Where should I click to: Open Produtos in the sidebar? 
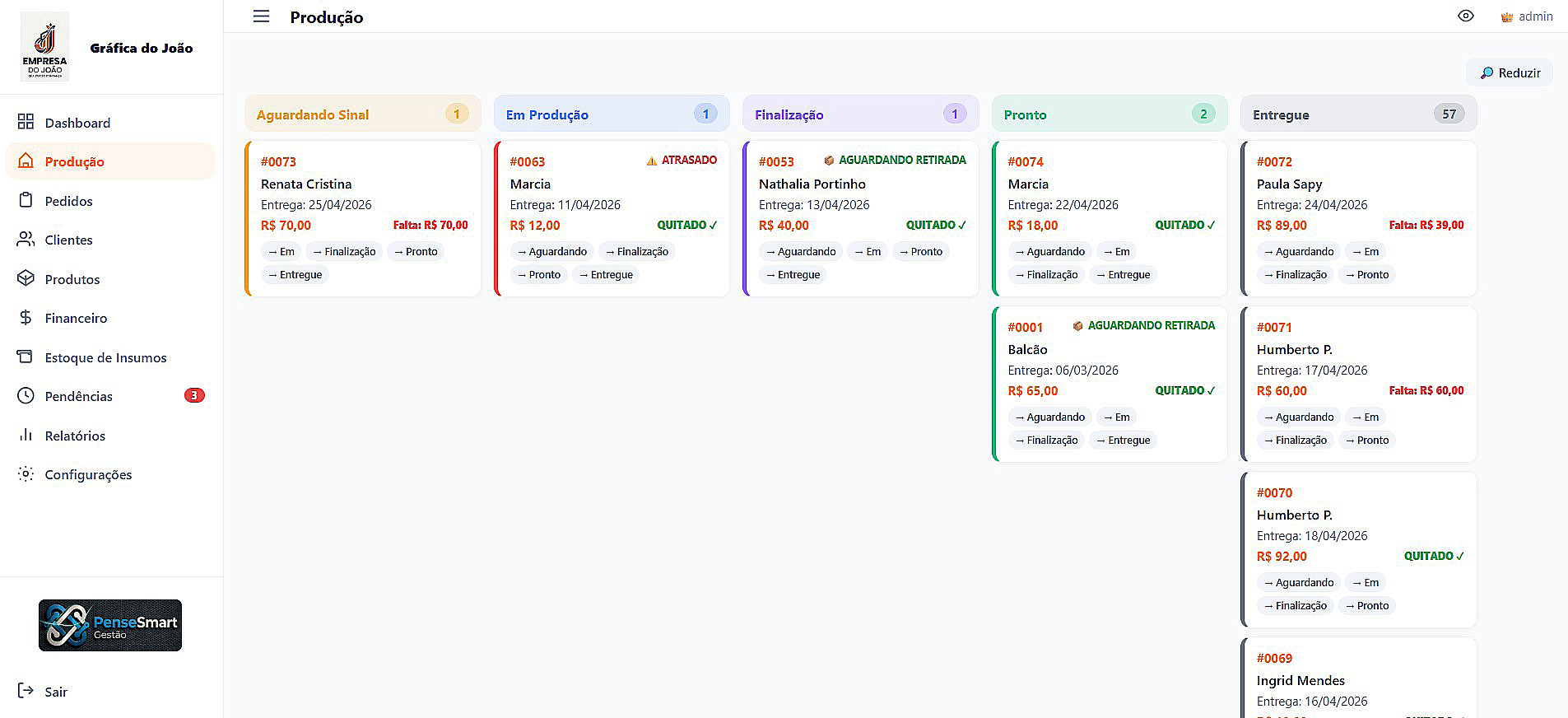click(110, 279)
